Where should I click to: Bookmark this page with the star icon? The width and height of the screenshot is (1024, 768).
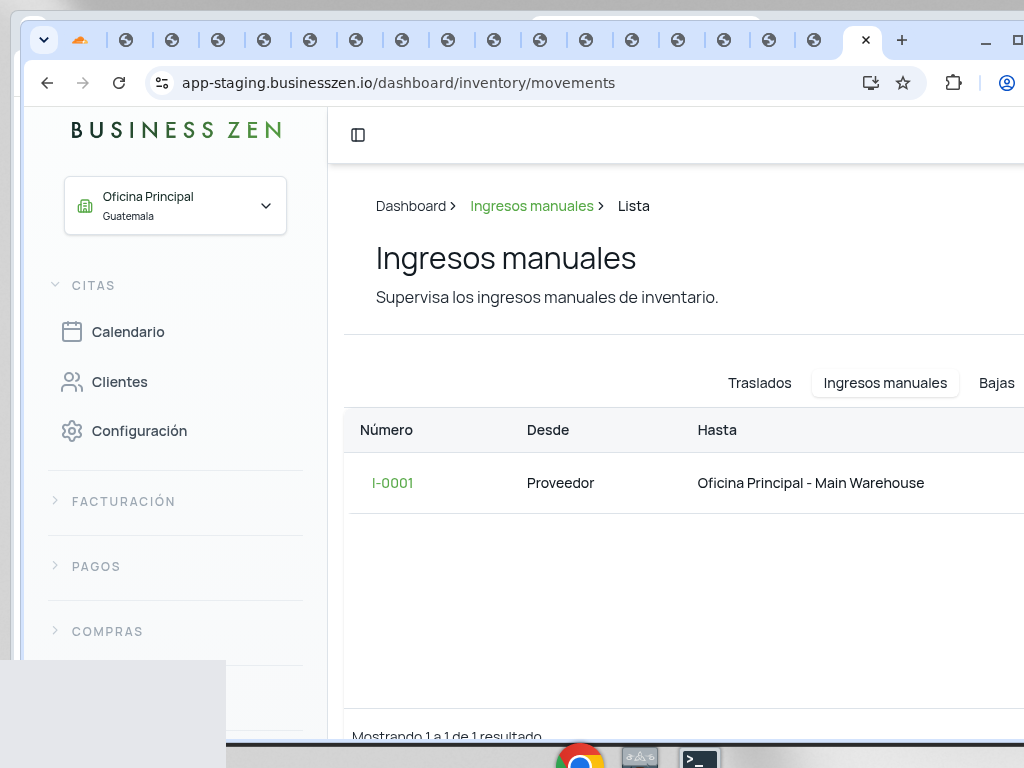(903, 83)
